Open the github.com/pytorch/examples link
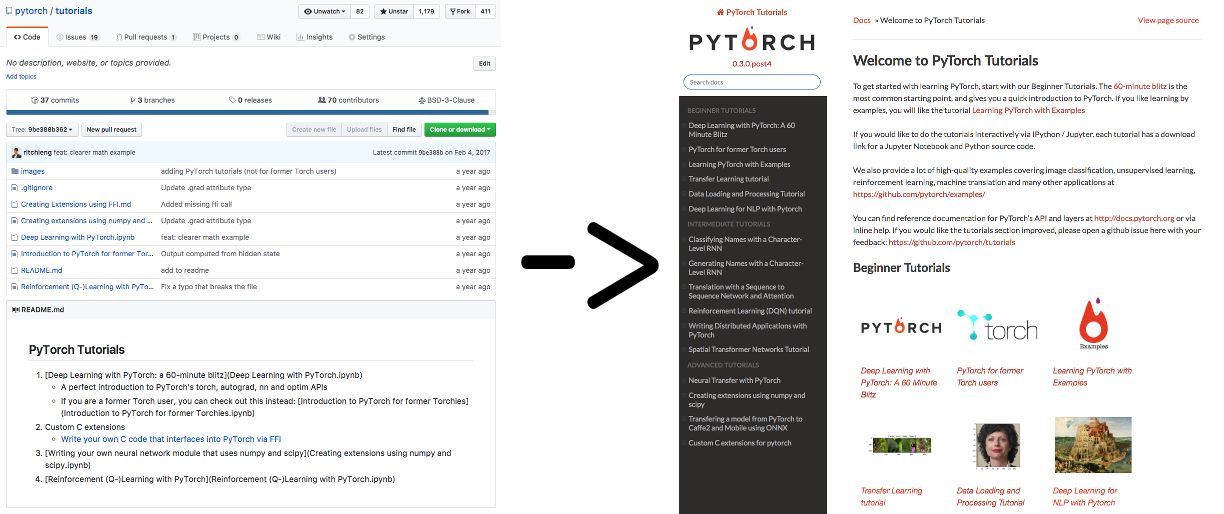Image resolution: width=1224 pixels, height=514 pixels. [x=919, y=194]
